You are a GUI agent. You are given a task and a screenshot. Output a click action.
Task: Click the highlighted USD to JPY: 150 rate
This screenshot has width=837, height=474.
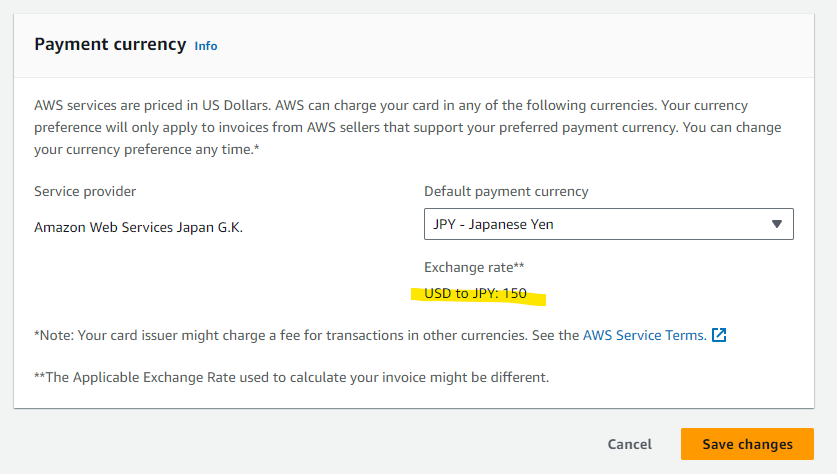coord(475,294)
